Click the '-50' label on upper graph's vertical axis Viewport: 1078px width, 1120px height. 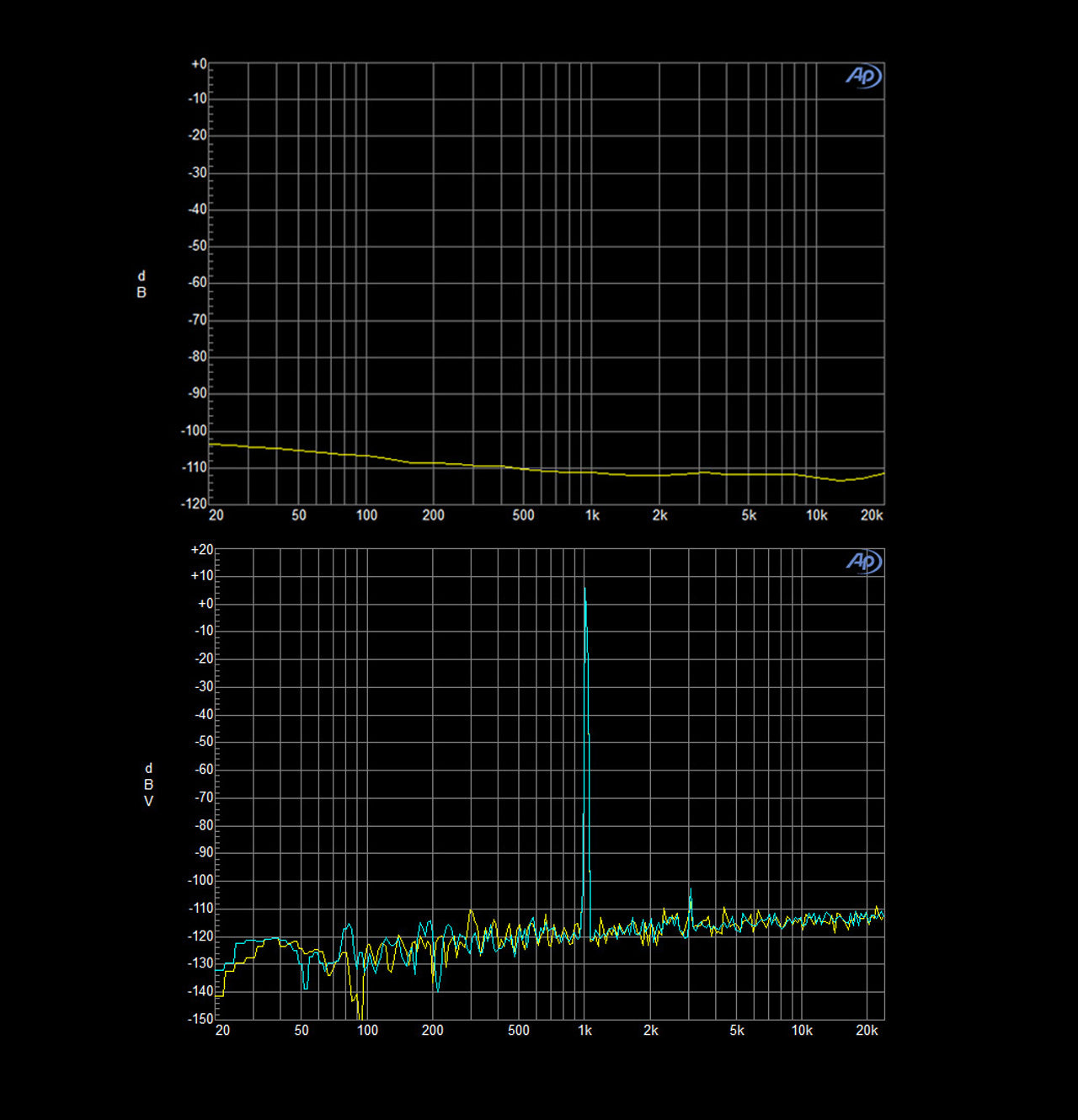click(x=197, y=246)
